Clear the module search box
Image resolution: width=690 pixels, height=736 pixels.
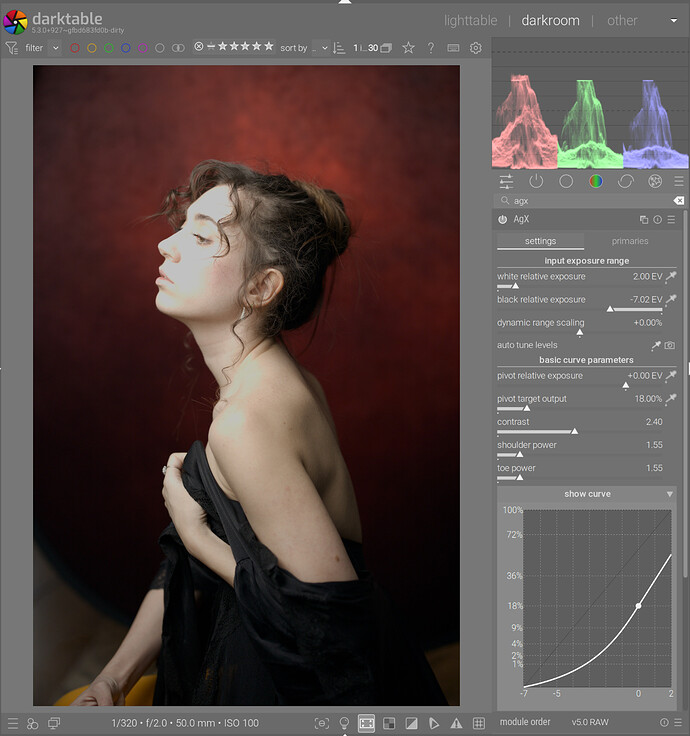pos(678,200)
